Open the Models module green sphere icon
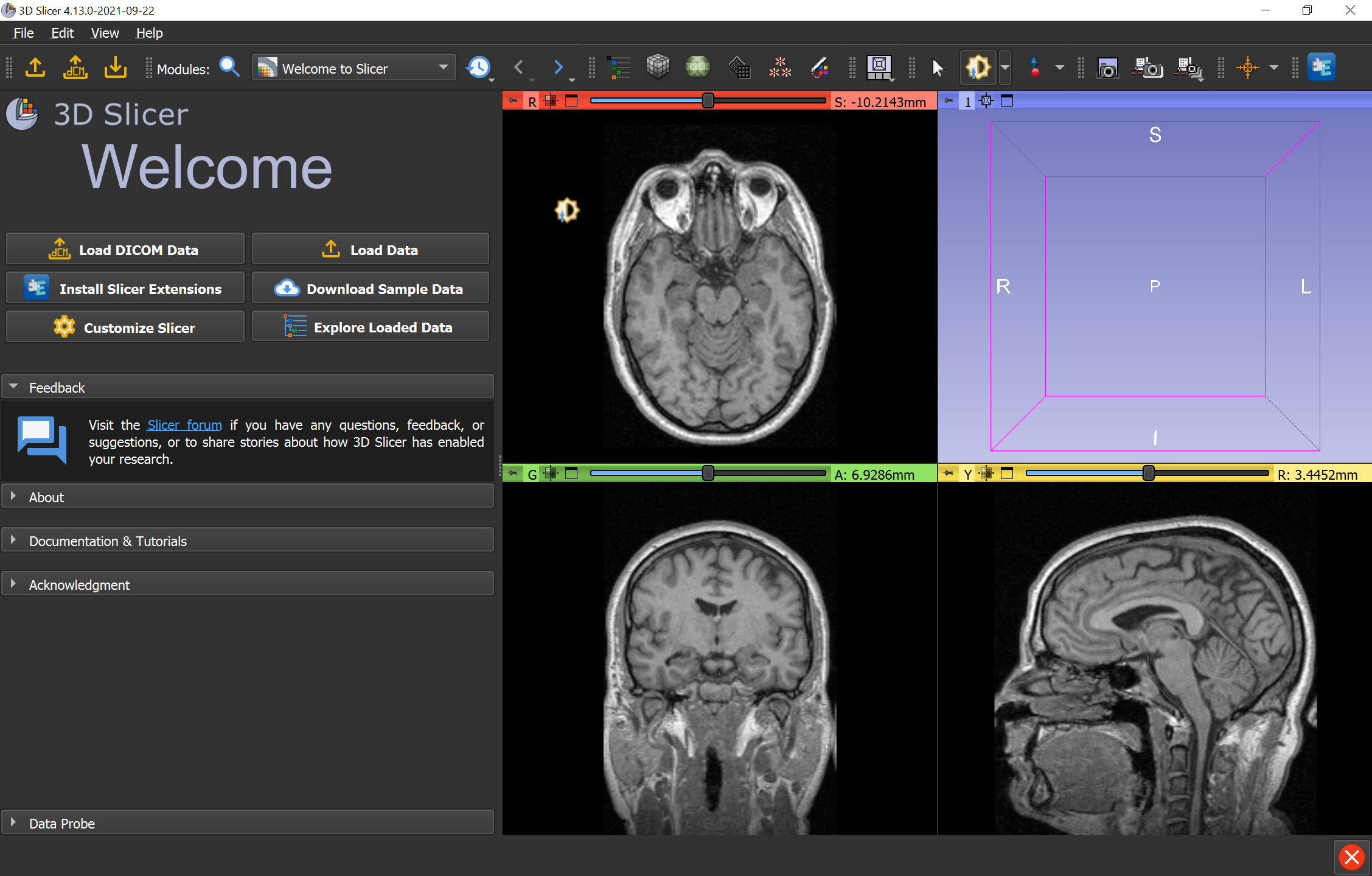Image resolution: width=1372 pixels, height=876 pixels. (x=698, y=67)
